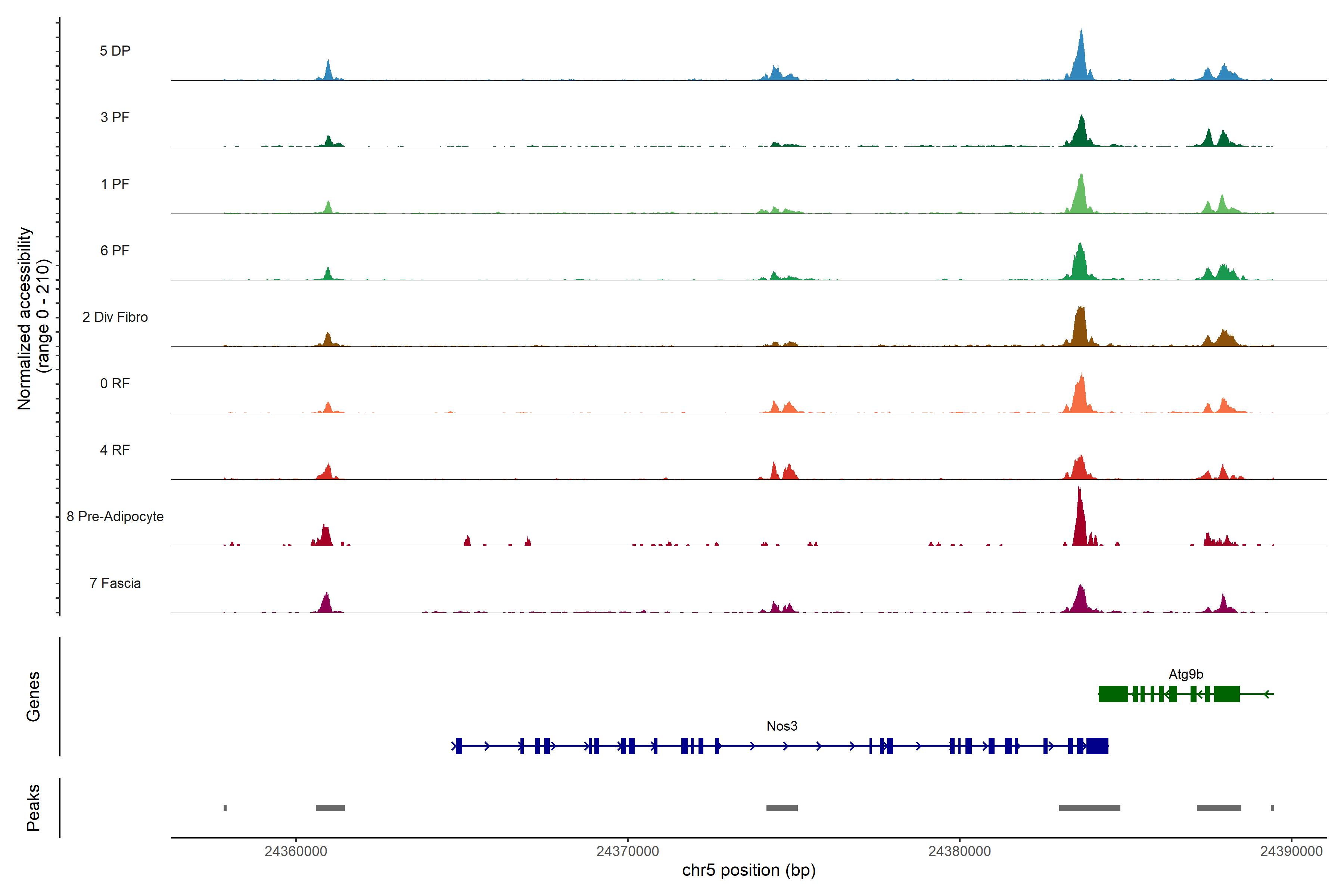Click the 24380000 x-axis tick label
The height and width of the screenshot is (896, 1344).
[959, 851]
